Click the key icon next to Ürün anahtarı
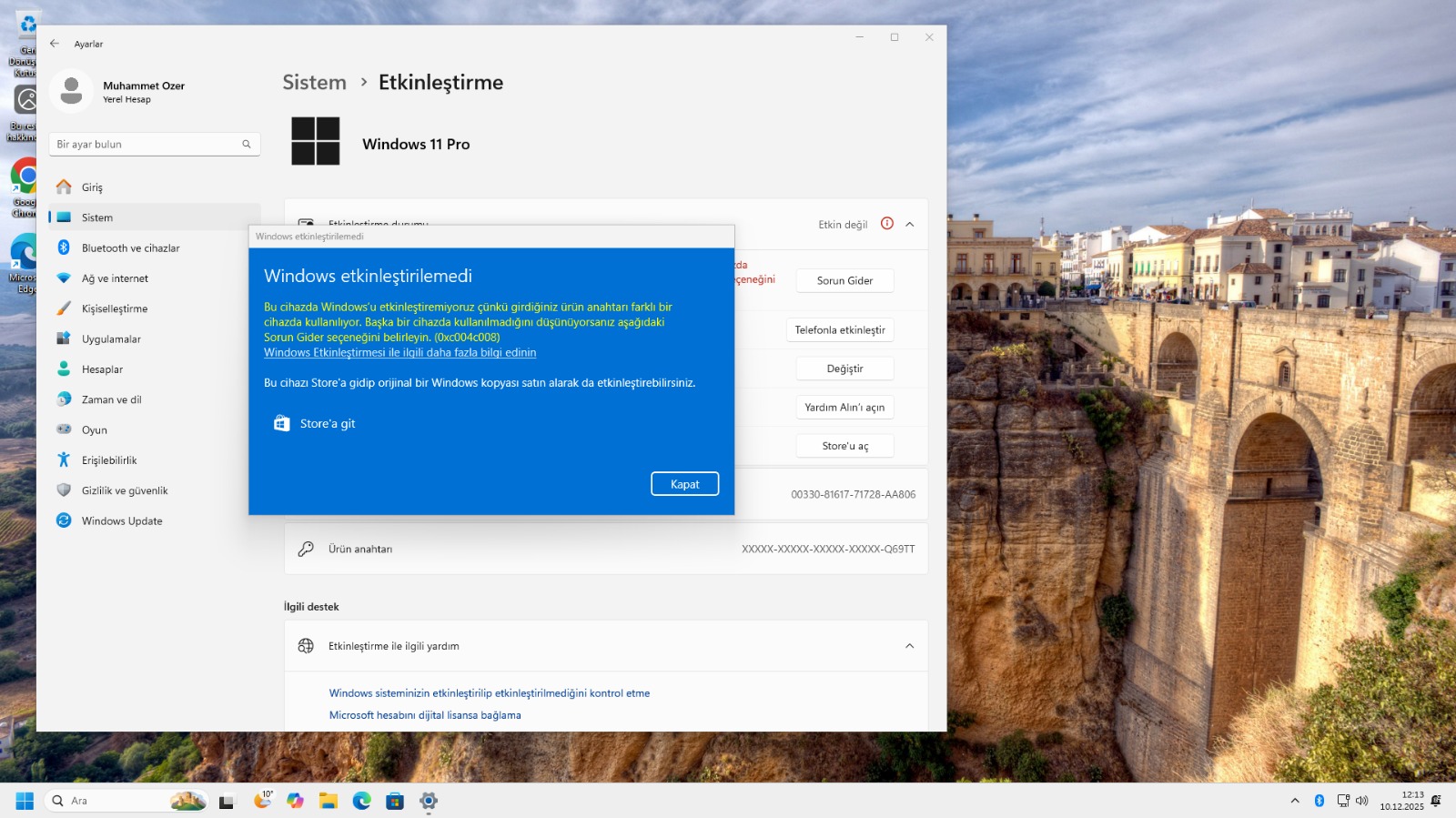 [x=306, y=549]
